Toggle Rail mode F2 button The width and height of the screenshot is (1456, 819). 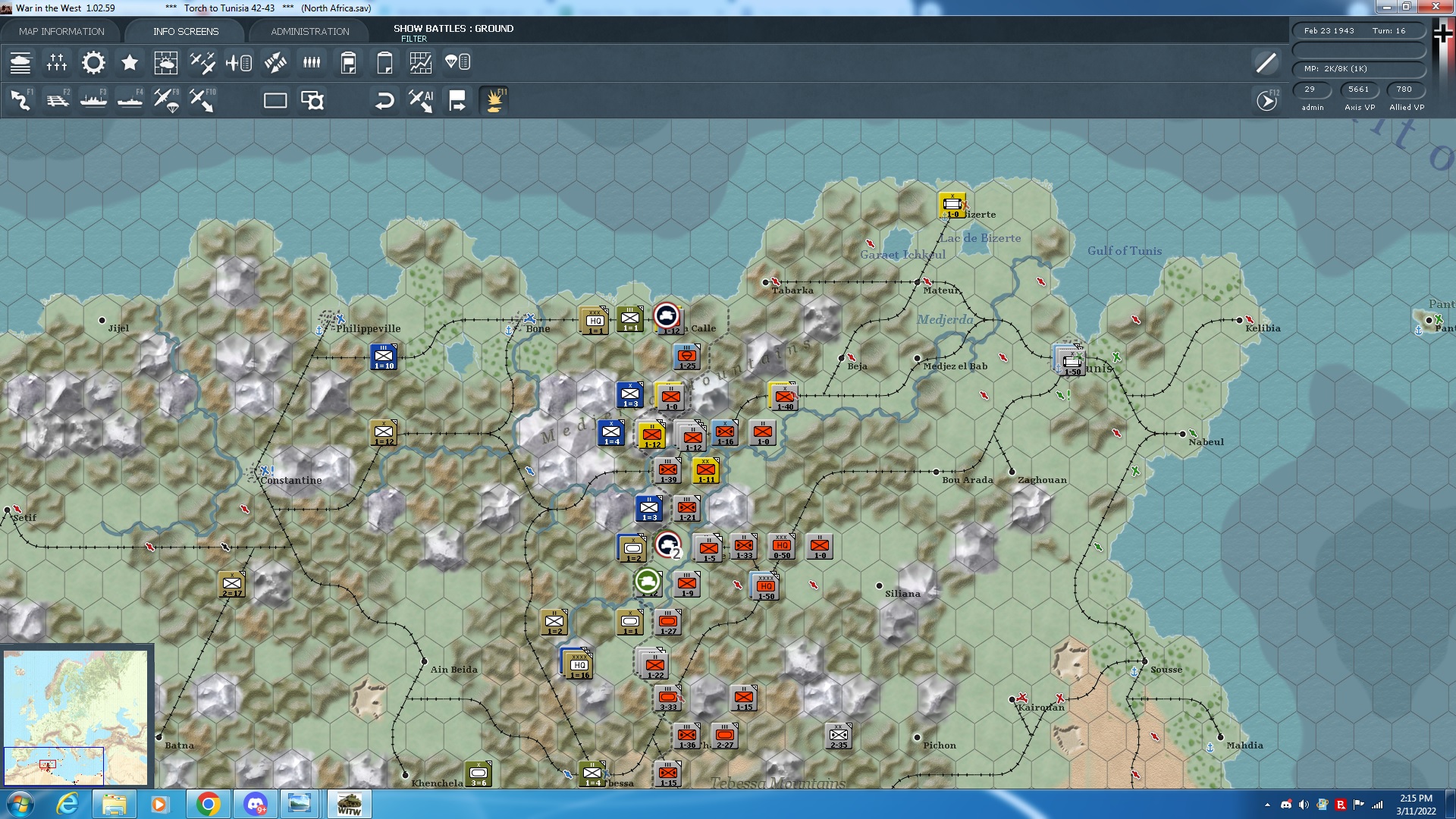click(57, 101)
